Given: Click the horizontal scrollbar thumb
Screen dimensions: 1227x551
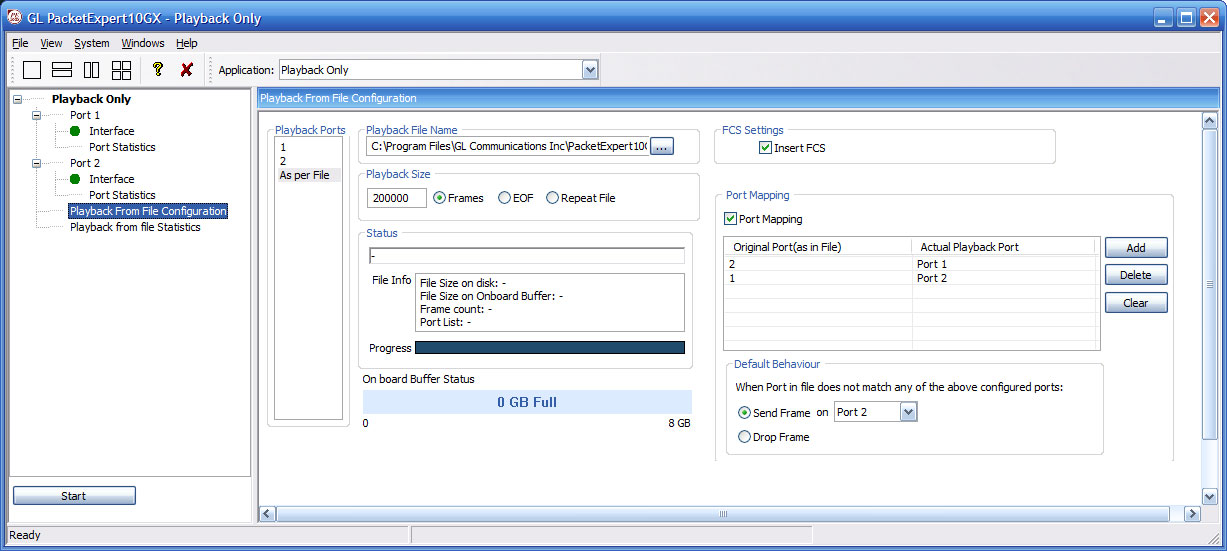Looking at the screenshot, I should (722, 514).
